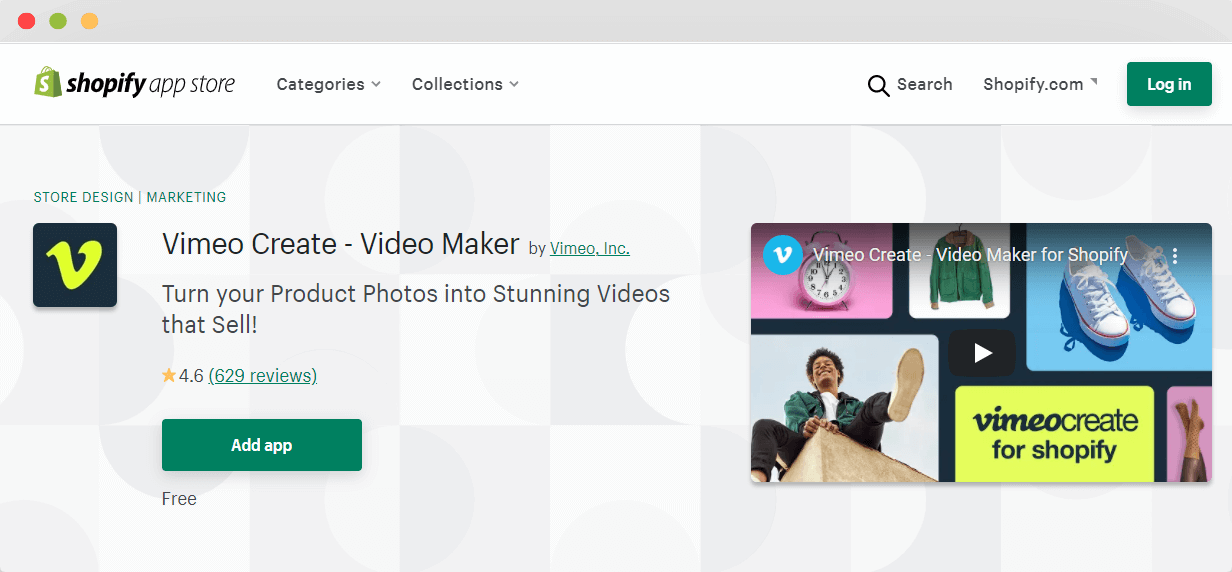Play the Vimeo Create video
Viewport: 1232px width, 572px height.
[982, 352]
